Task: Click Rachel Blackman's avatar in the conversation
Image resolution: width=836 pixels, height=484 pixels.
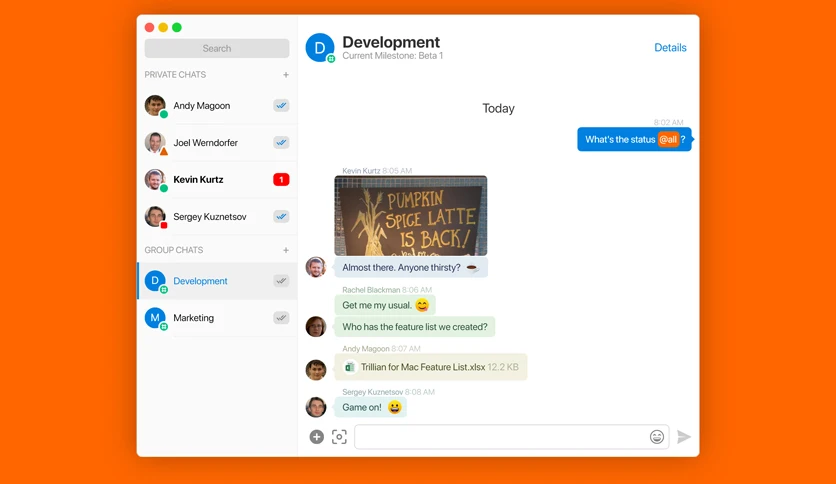Action: point(316,327)
